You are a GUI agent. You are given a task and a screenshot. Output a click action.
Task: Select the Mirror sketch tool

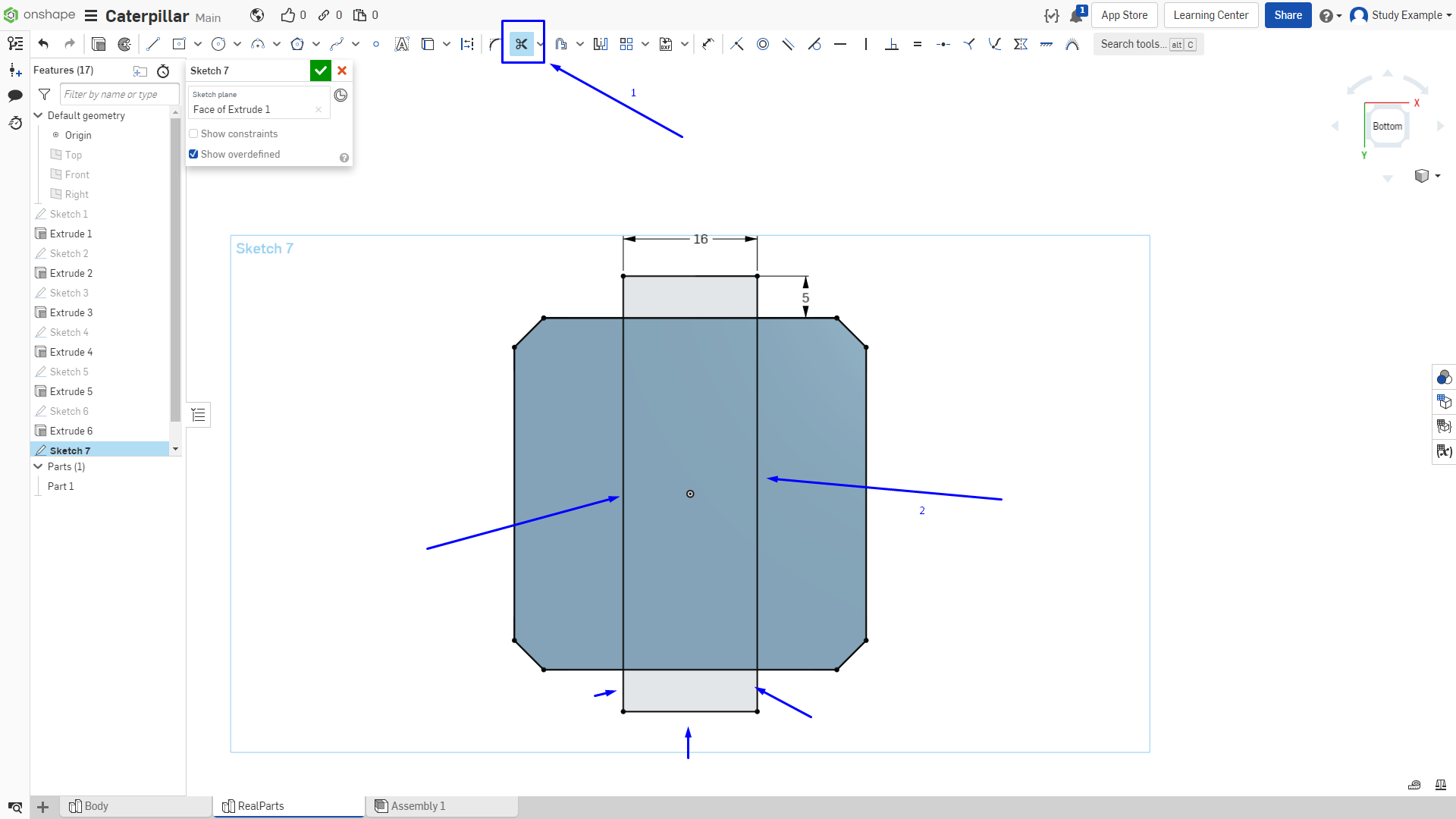click(601, 44)
